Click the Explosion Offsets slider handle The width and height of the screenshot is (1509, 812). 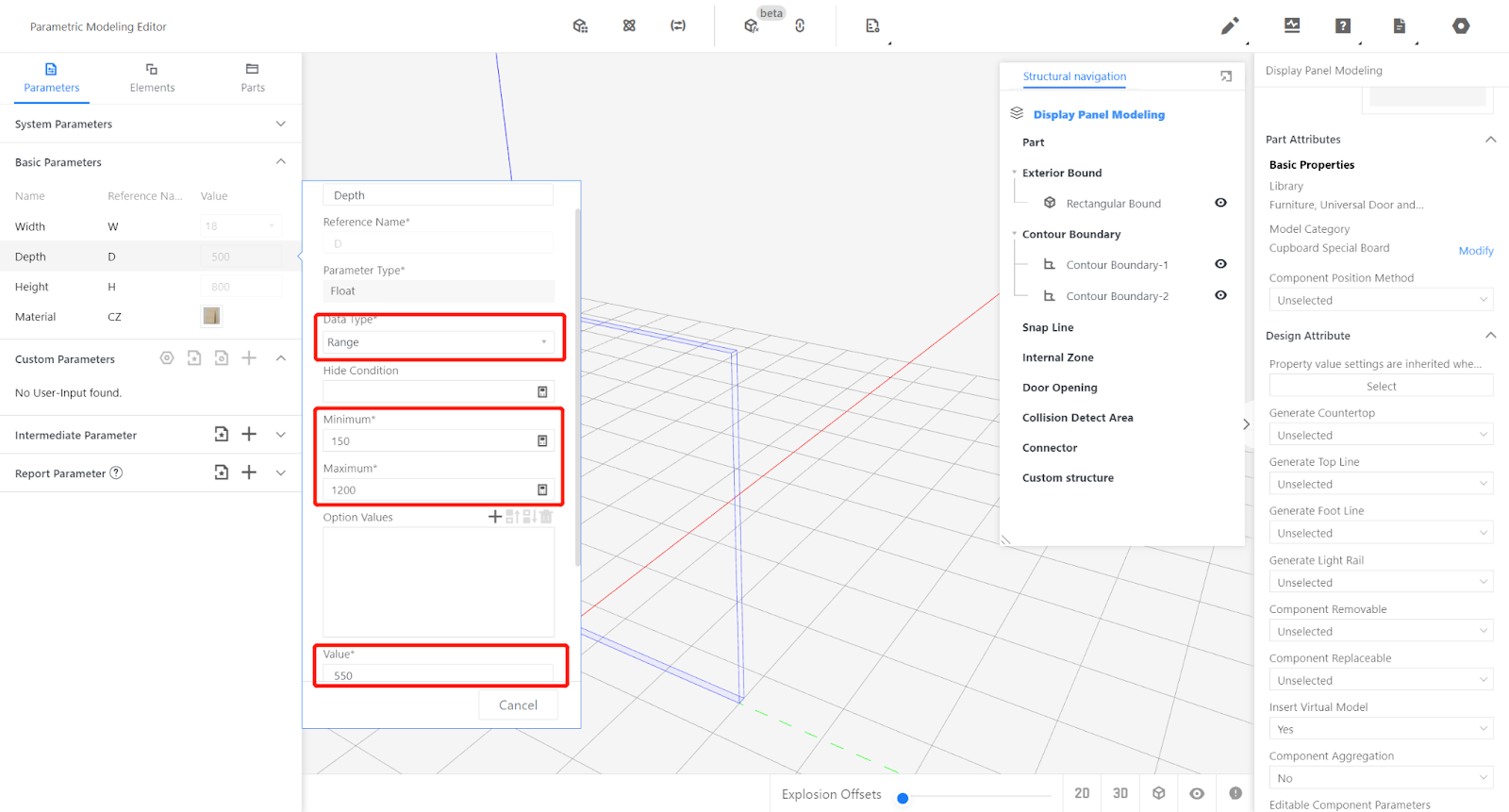coord(903,798)
